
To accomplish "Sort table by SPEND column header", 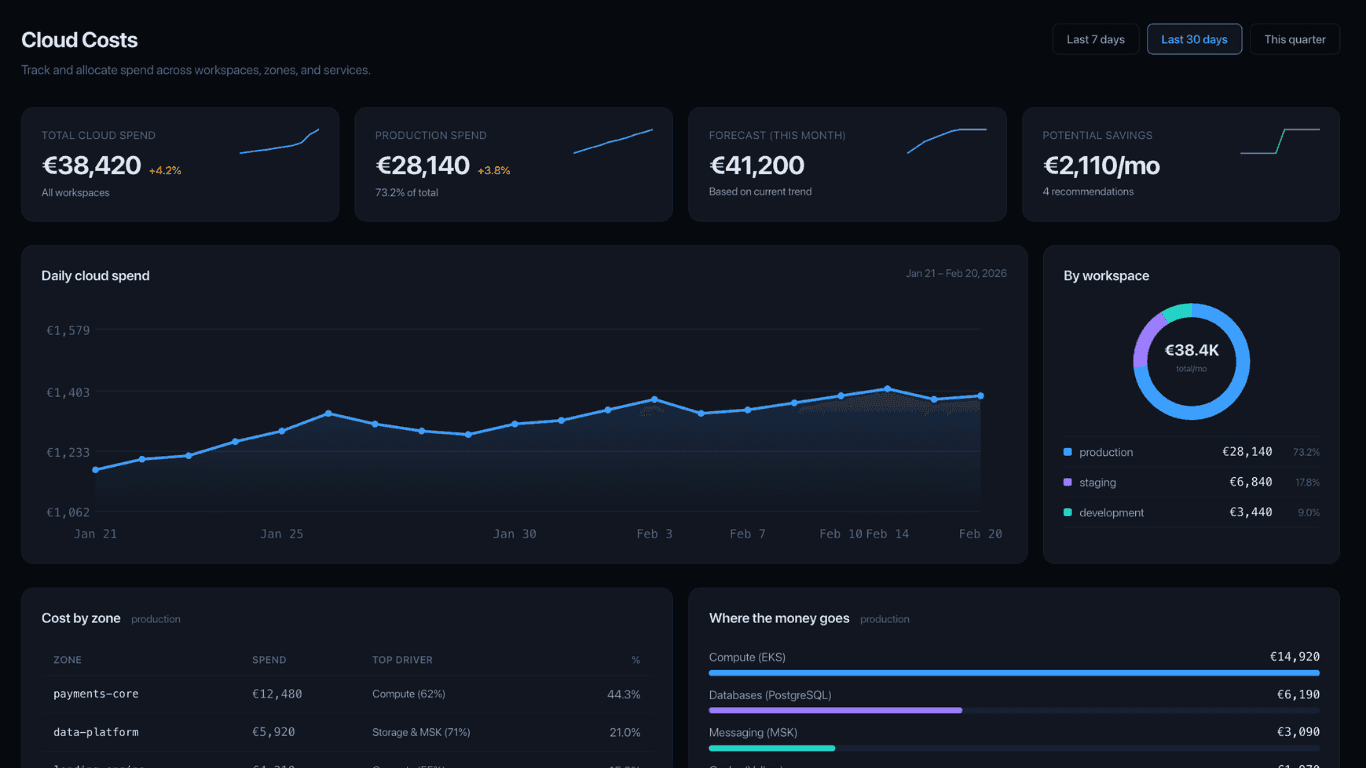I will coord(269,660).
